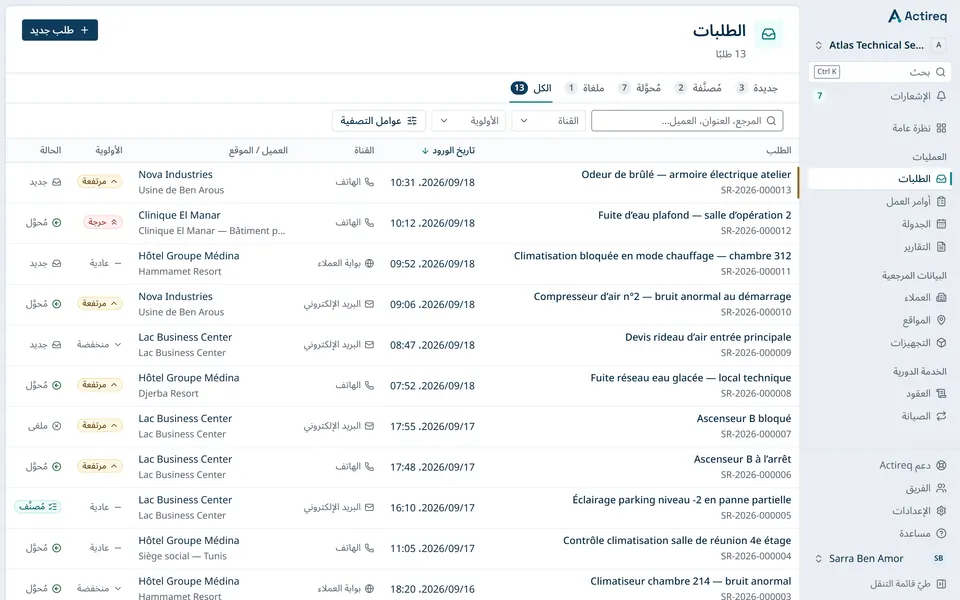Click reference SR-2026-000004

pos(756,556)
